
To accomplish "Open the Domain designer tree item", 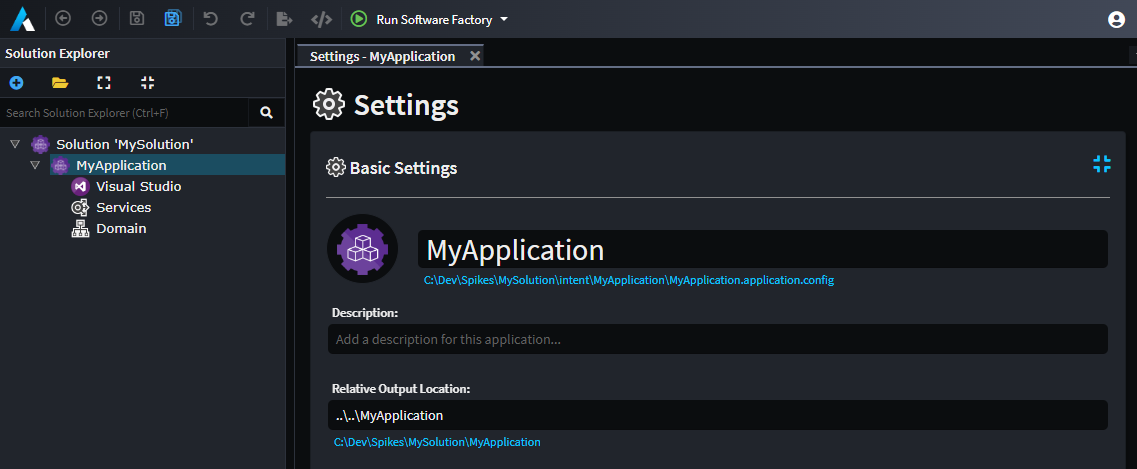I will pos(121,228).
